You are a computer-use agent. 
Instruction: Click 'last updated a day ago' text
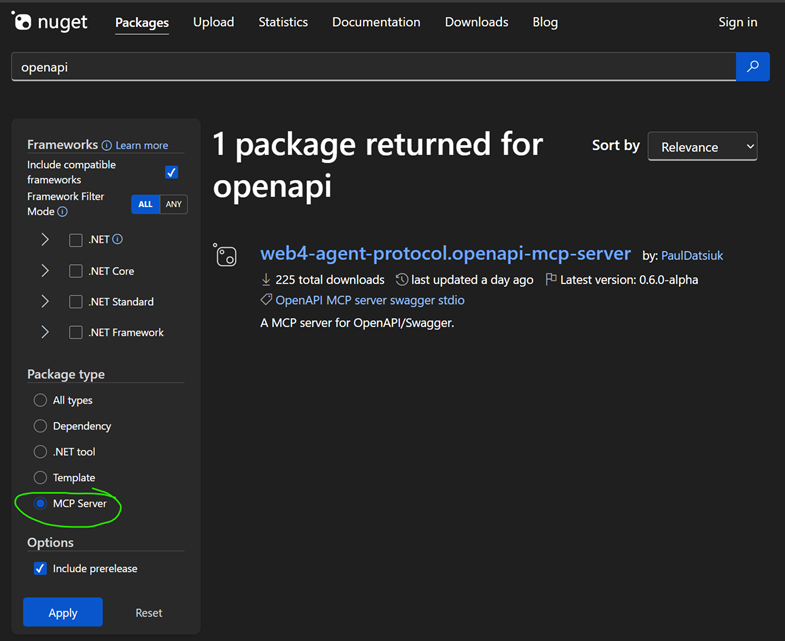pyautogui.click(x=472, y=279)
